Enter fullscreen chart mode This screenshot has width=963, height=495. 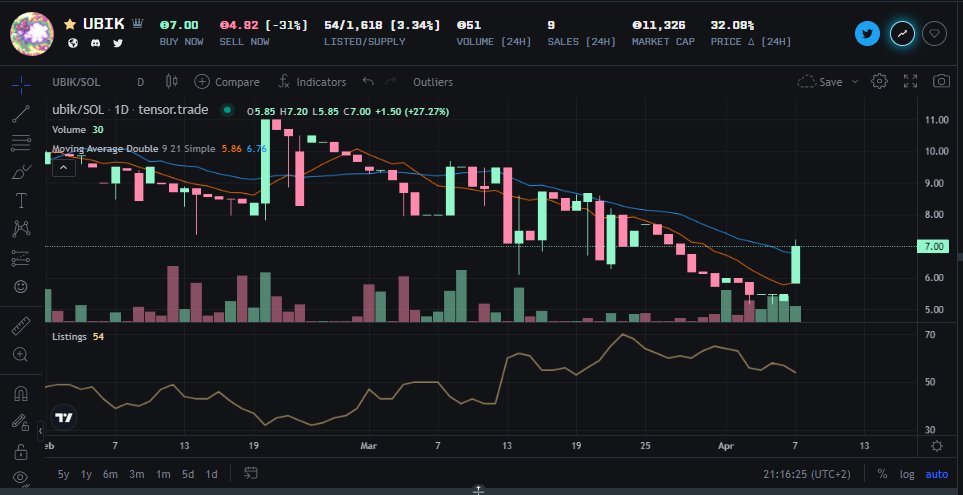[910, 81]
